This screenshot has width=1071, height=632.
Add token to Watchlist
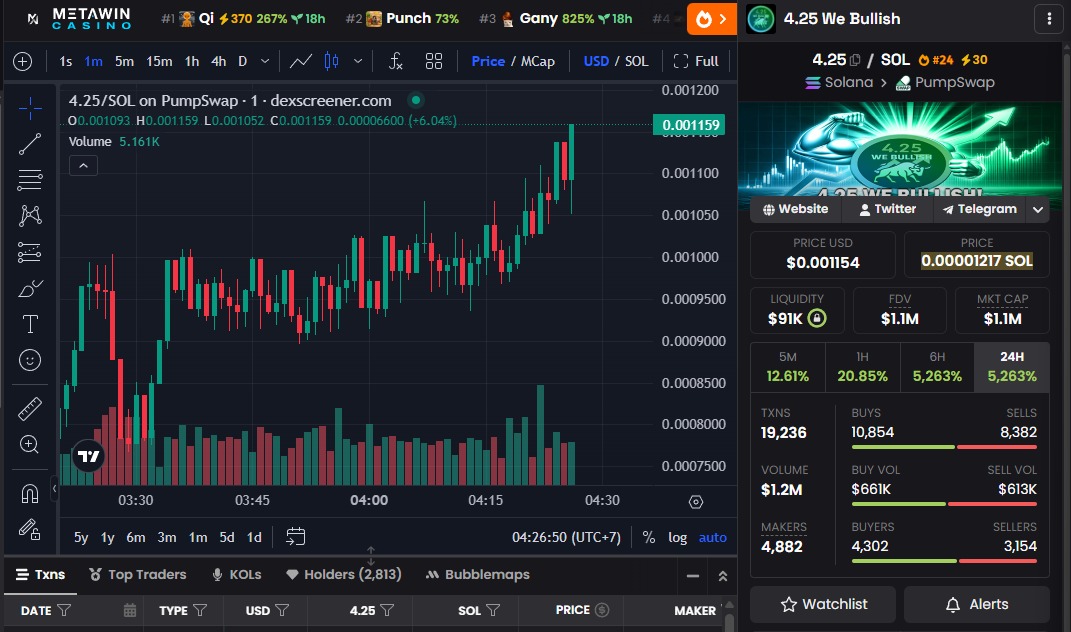[823, 604]
